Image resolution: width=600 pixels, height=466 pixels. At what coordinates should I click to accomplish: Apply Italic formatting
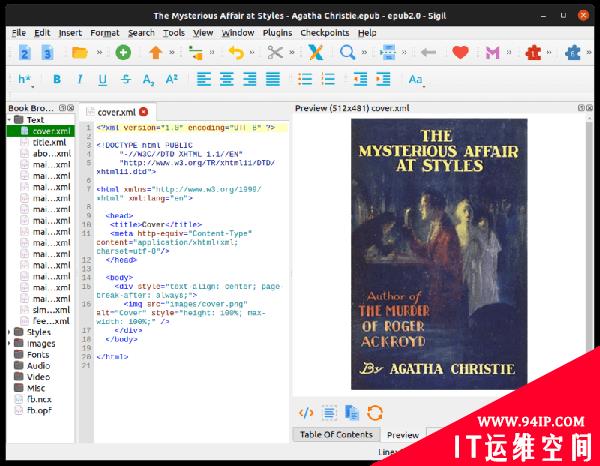coord(80,79)
